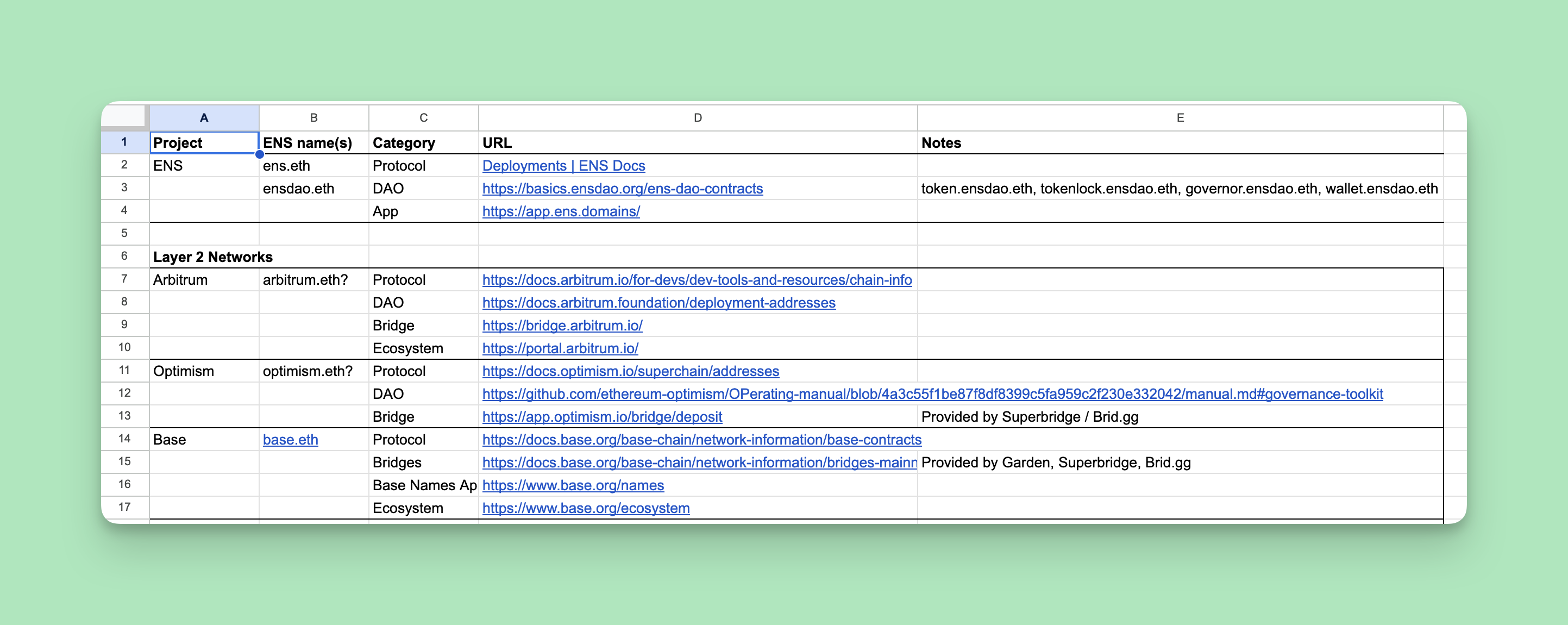Select column D header
1568x625 pixels.
point(698,117)
